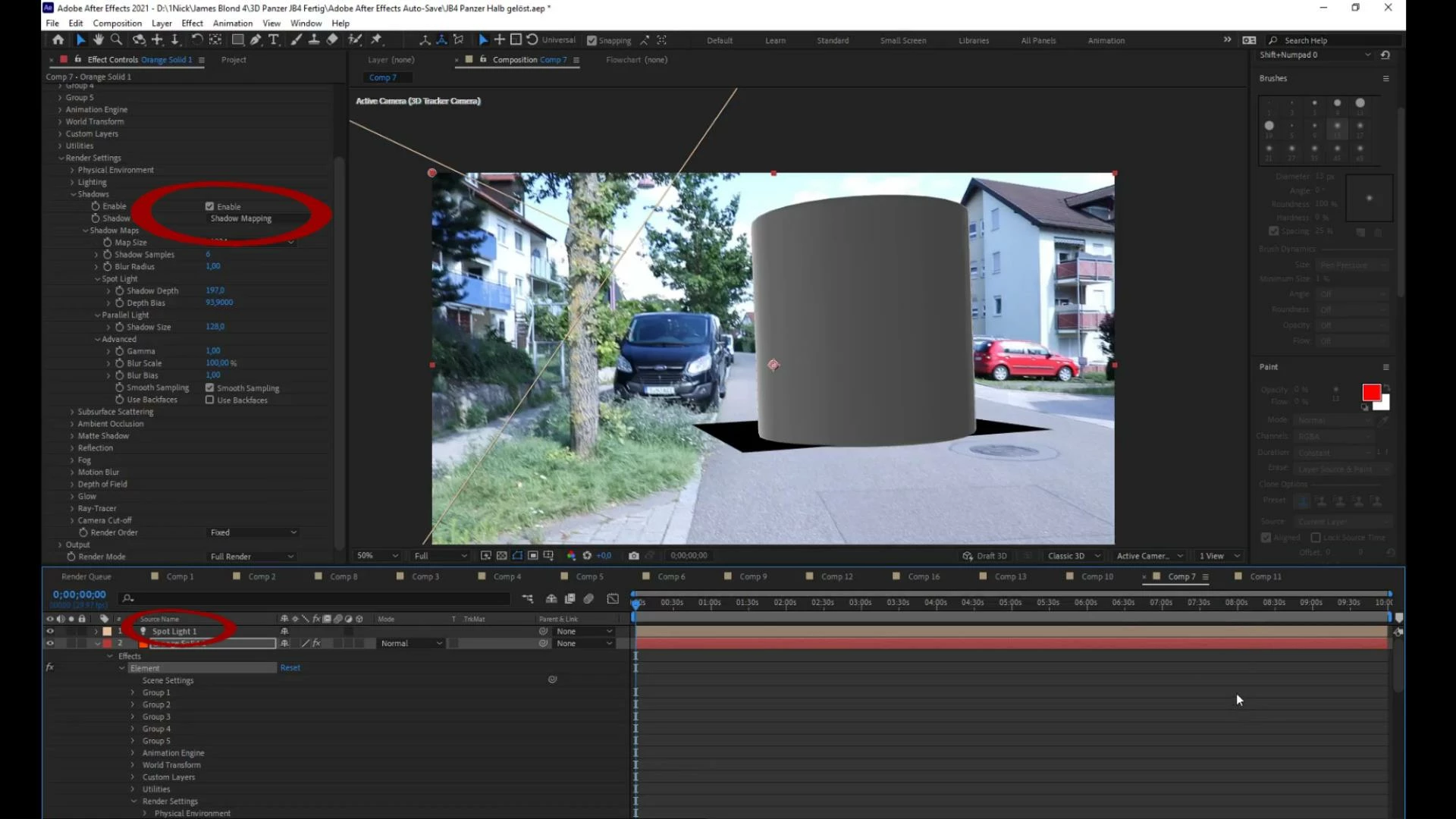Screen dimensions: 1456x819
Task: Select the Zoom magnifier tool
Action: click(x=117, y=39)
